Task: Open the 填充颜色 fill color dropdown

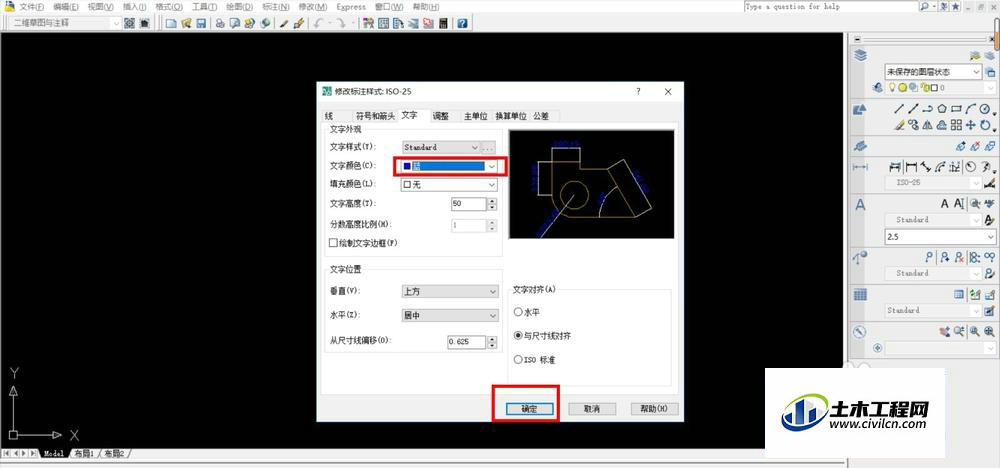Action: [449, 184]
